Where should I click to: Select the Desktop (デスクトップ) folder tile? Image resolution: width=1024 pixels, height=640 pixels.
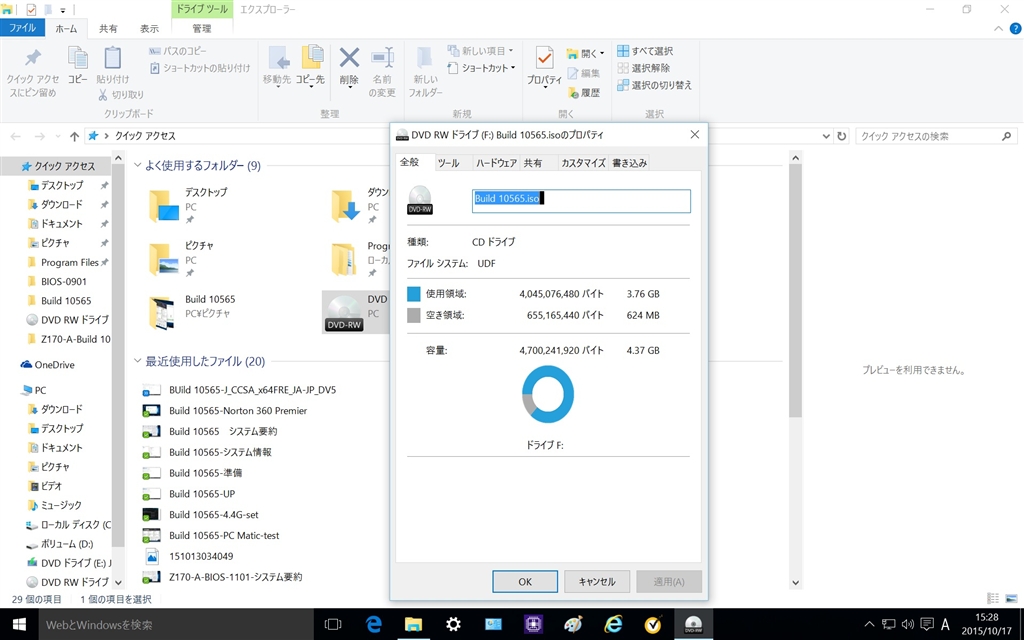189,205
